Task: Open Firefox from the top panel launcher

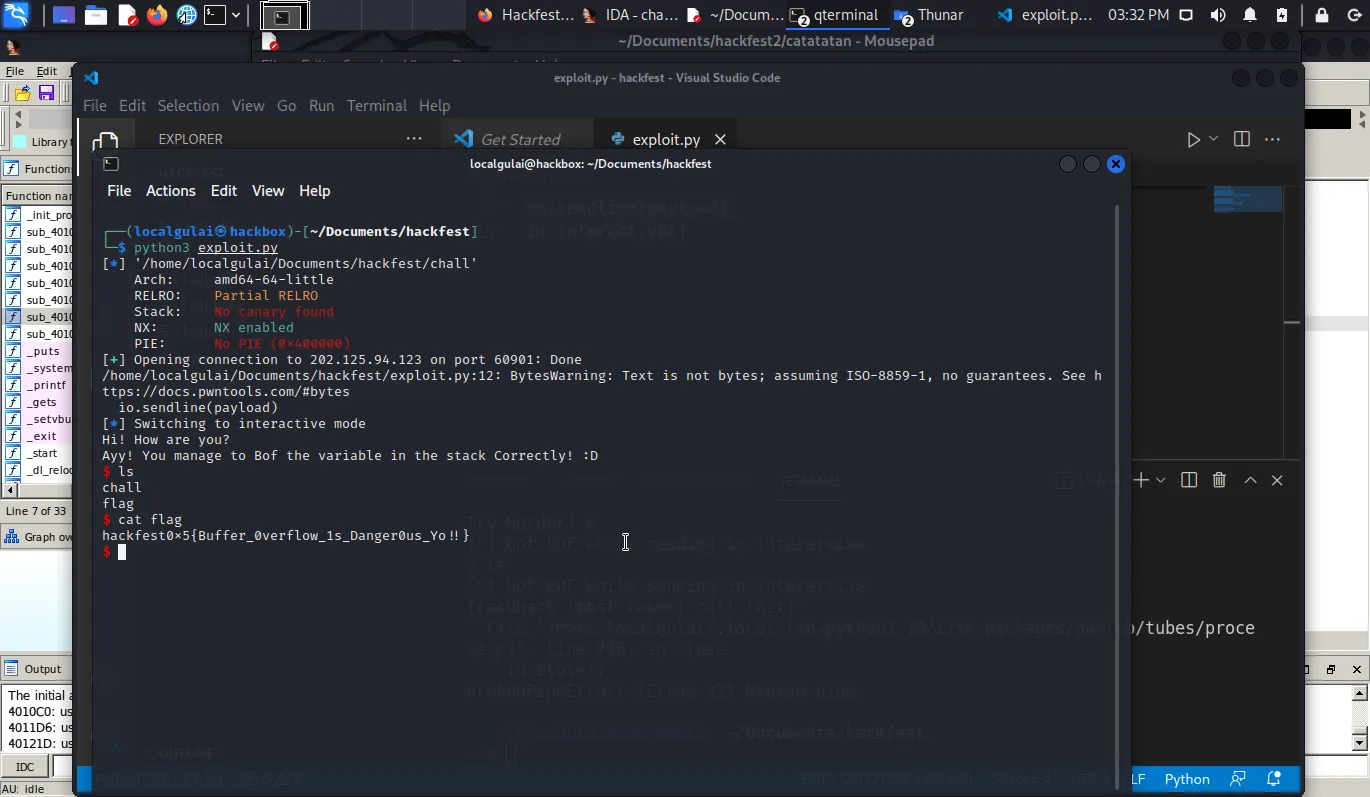Action: (x=157, y=15)
